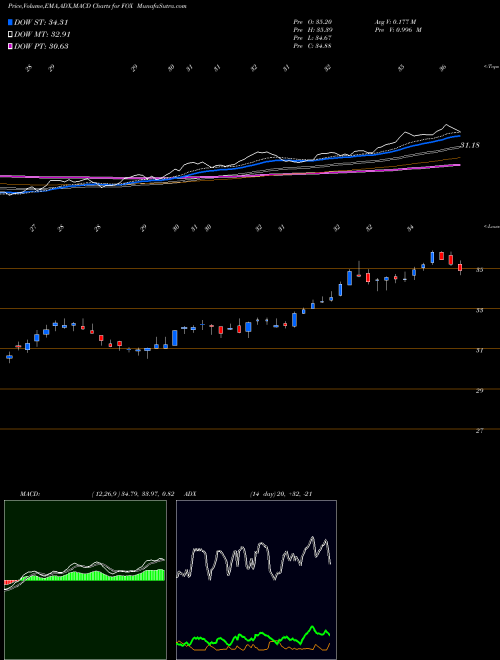Click the ADX '(14 day) 20, +32, -21' text

281,494
